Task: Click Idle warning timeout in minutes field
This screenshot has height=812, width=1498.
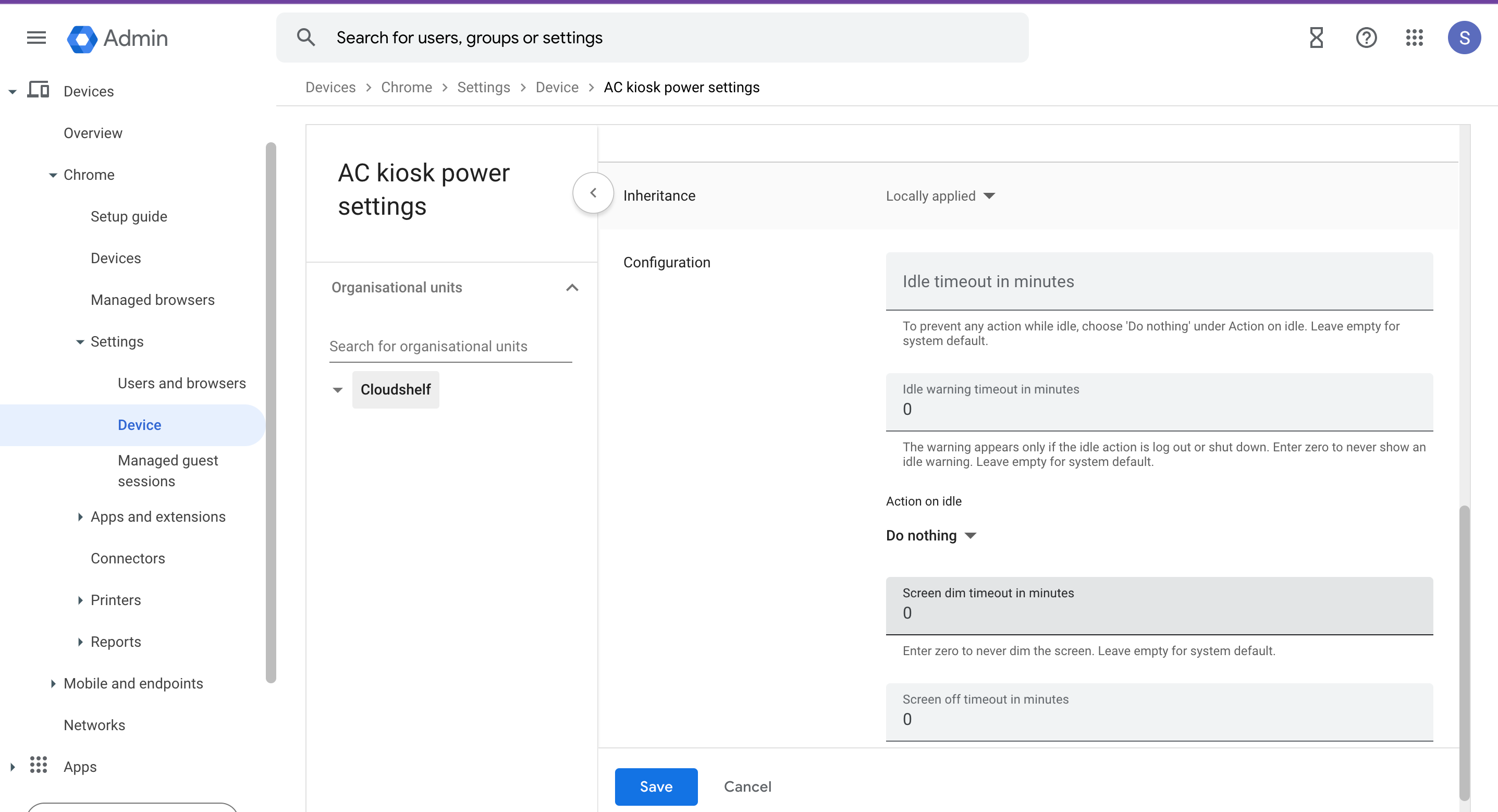Action: point(1159,402)
